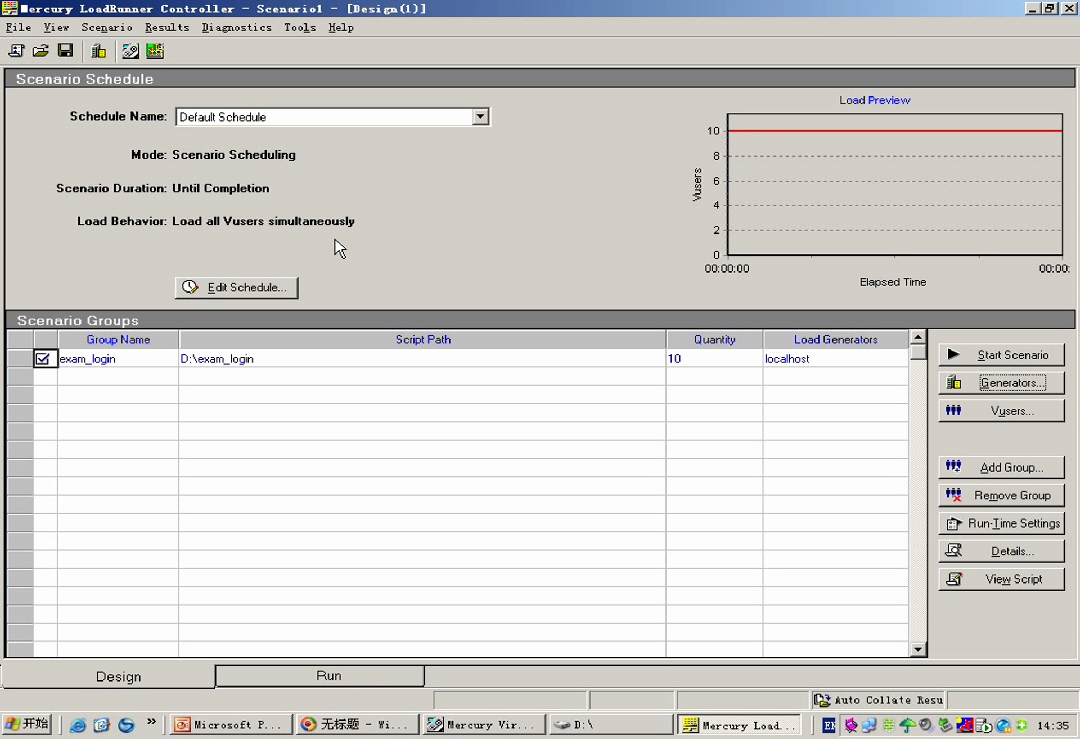The width and height of the screenshot is (1080, 739).
Task: Click the blue swirl browser quick launch icon
Action: coord(126,725)
